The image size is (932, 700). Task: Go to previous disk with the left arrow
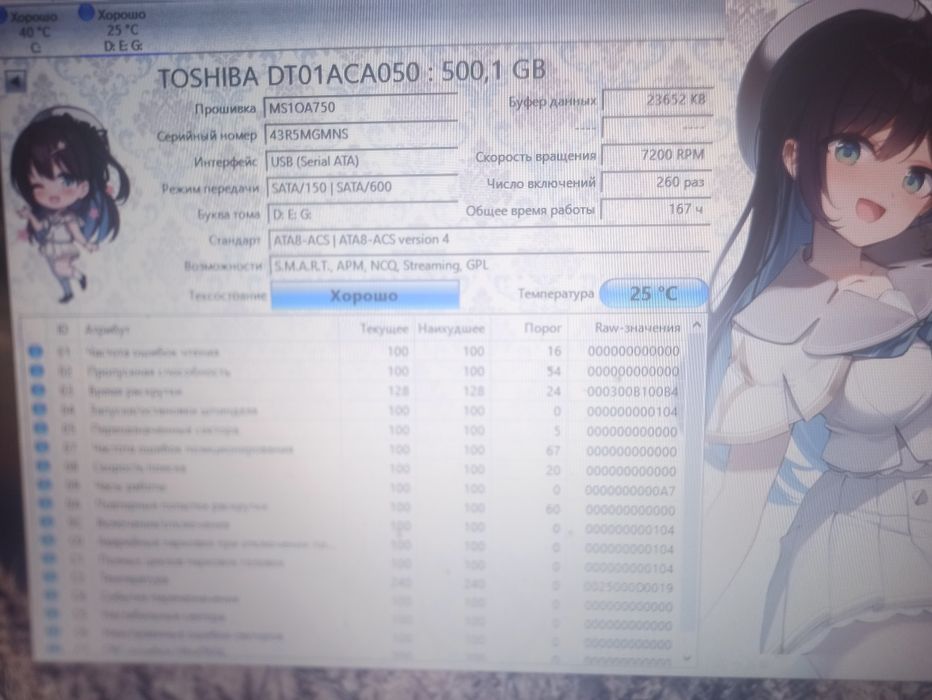click(x=15, y=81)
